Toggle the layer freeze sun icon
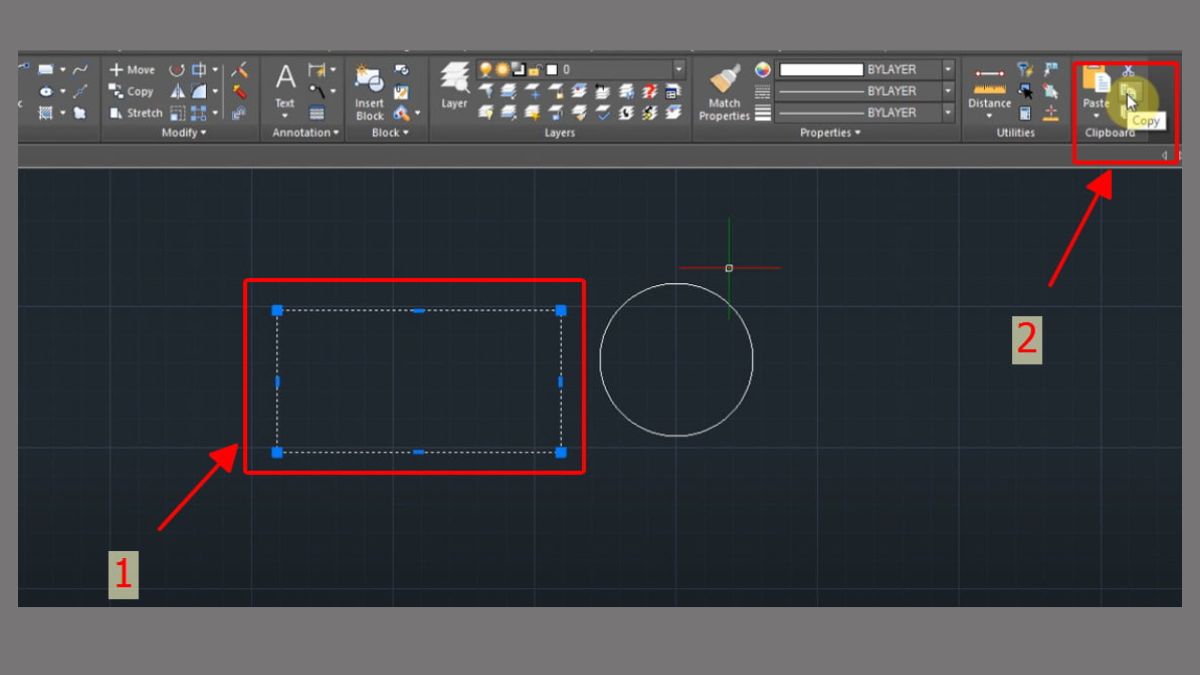This screenshot has width=1200, height=675. pos(503,70)
